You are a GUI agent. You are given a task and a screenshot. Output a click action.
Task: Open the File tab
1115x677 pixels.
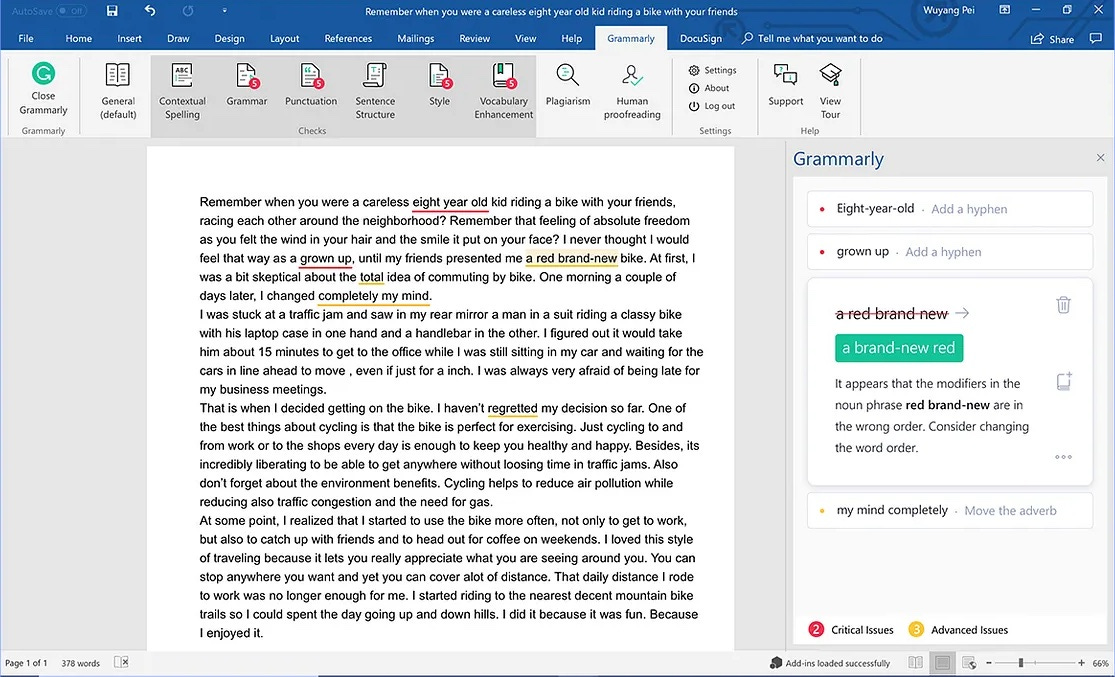[x=26, y=38]
